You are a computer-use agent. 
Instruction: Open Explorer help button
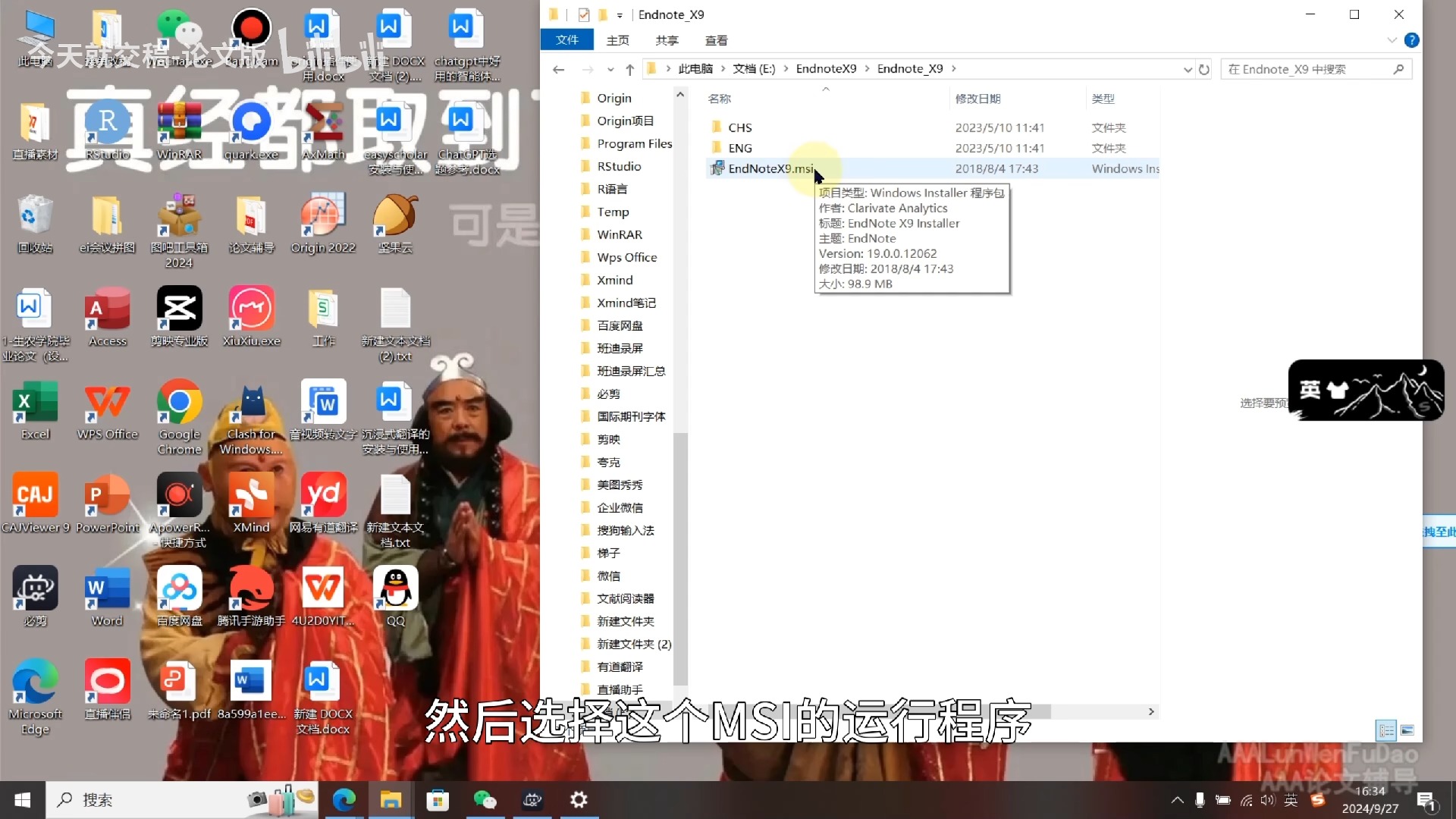[x=1411, y=40]
